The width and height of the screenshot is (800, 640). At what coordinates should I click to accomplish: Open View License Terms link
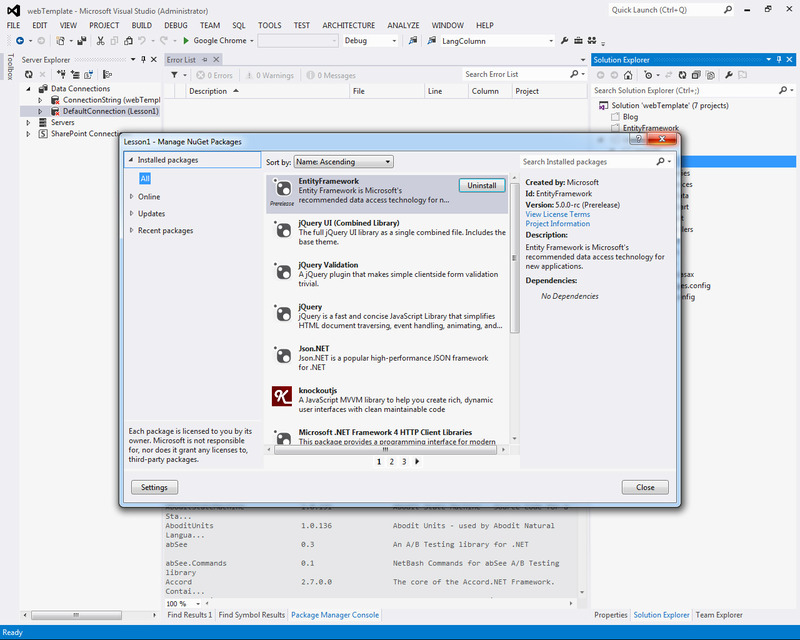click(x=557, y=214)
